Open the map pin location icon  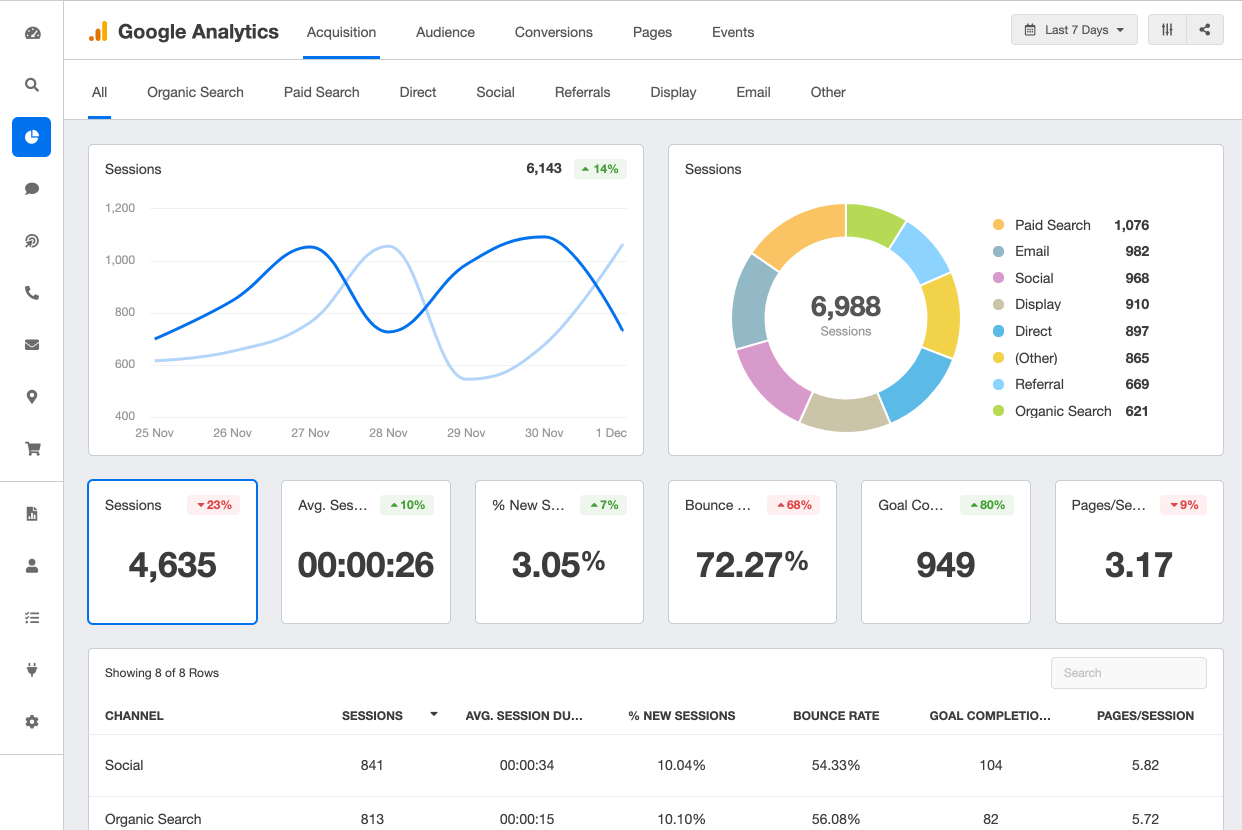(x=32, y=397)
